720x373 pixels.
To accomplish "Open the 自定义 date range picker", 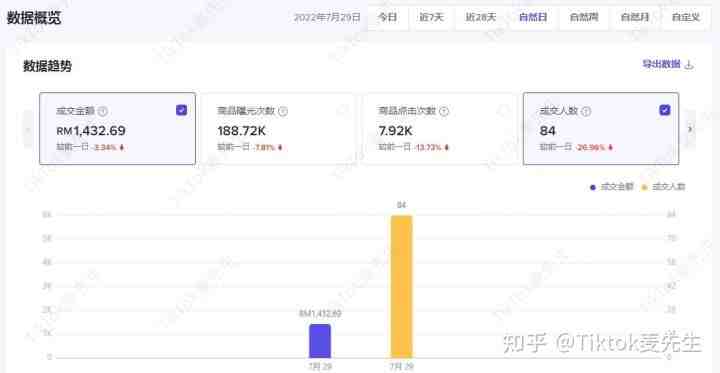I will (x=685, y=18).
